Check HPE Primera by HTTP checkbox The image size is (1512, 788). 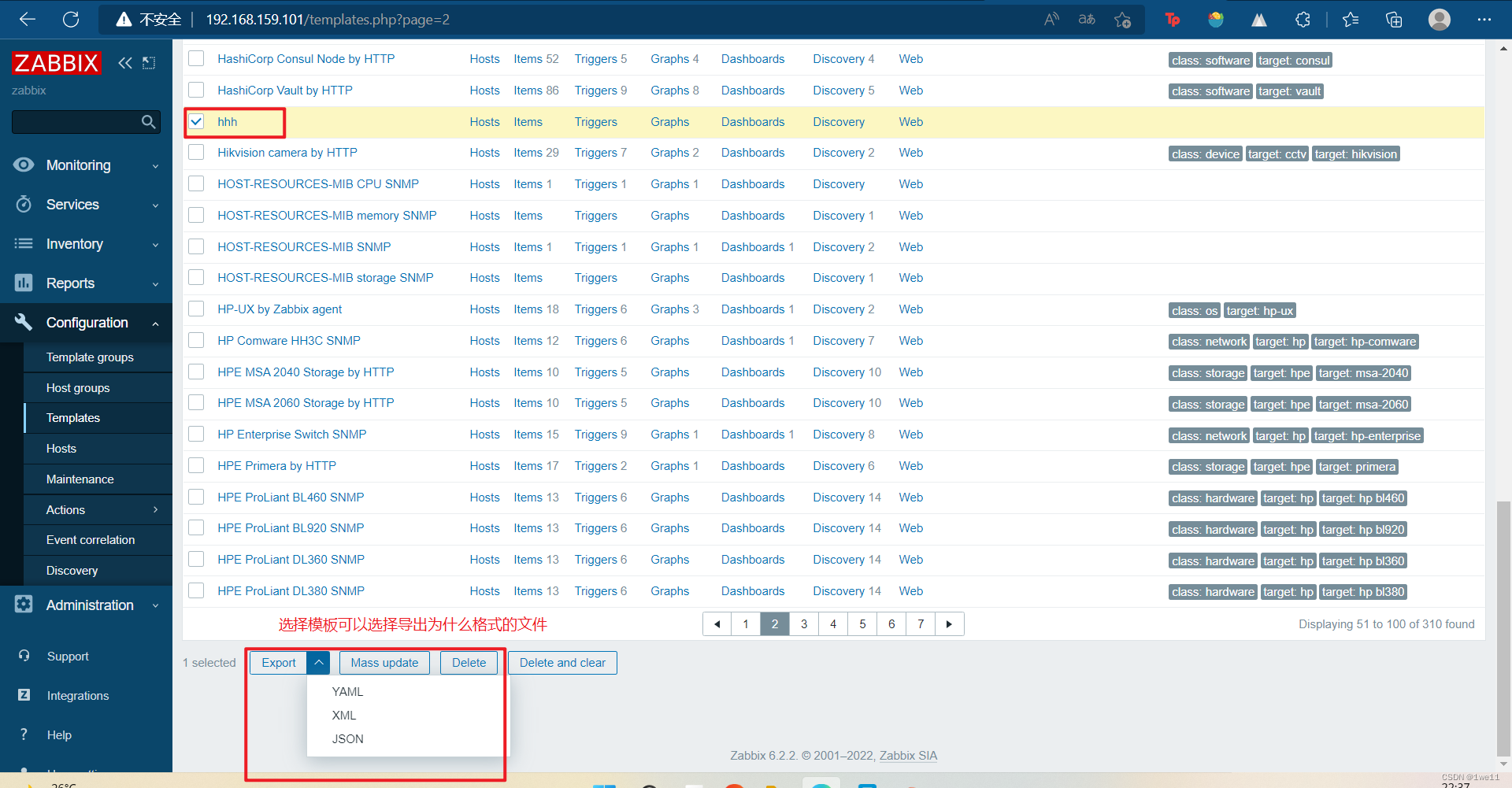tap(196, 465)
